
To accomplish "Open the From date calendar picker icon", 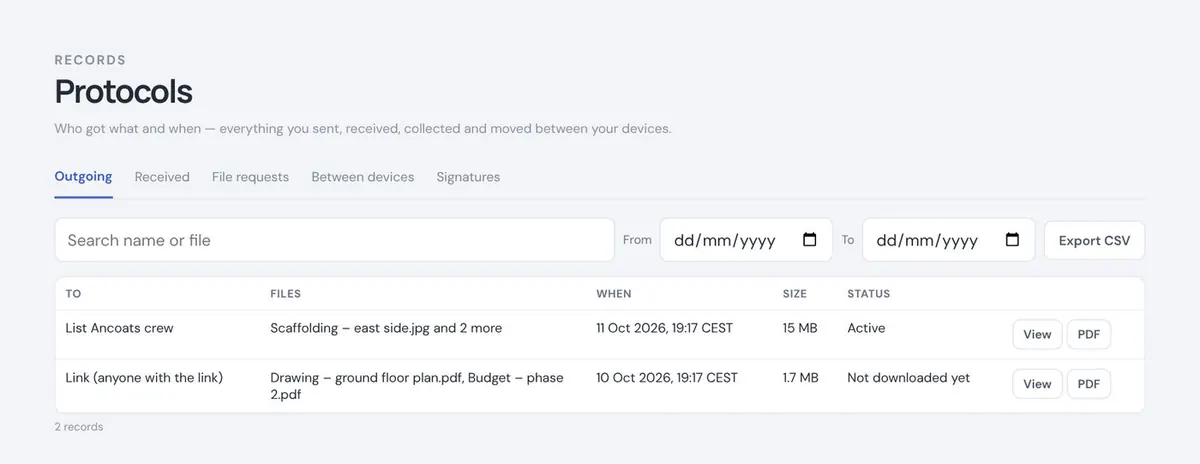I will (x=810, y=240).
